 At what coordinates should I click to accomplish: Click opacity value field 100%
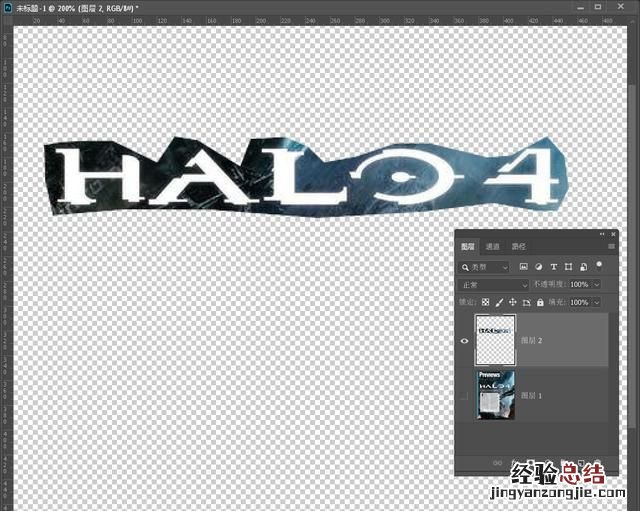580,284
